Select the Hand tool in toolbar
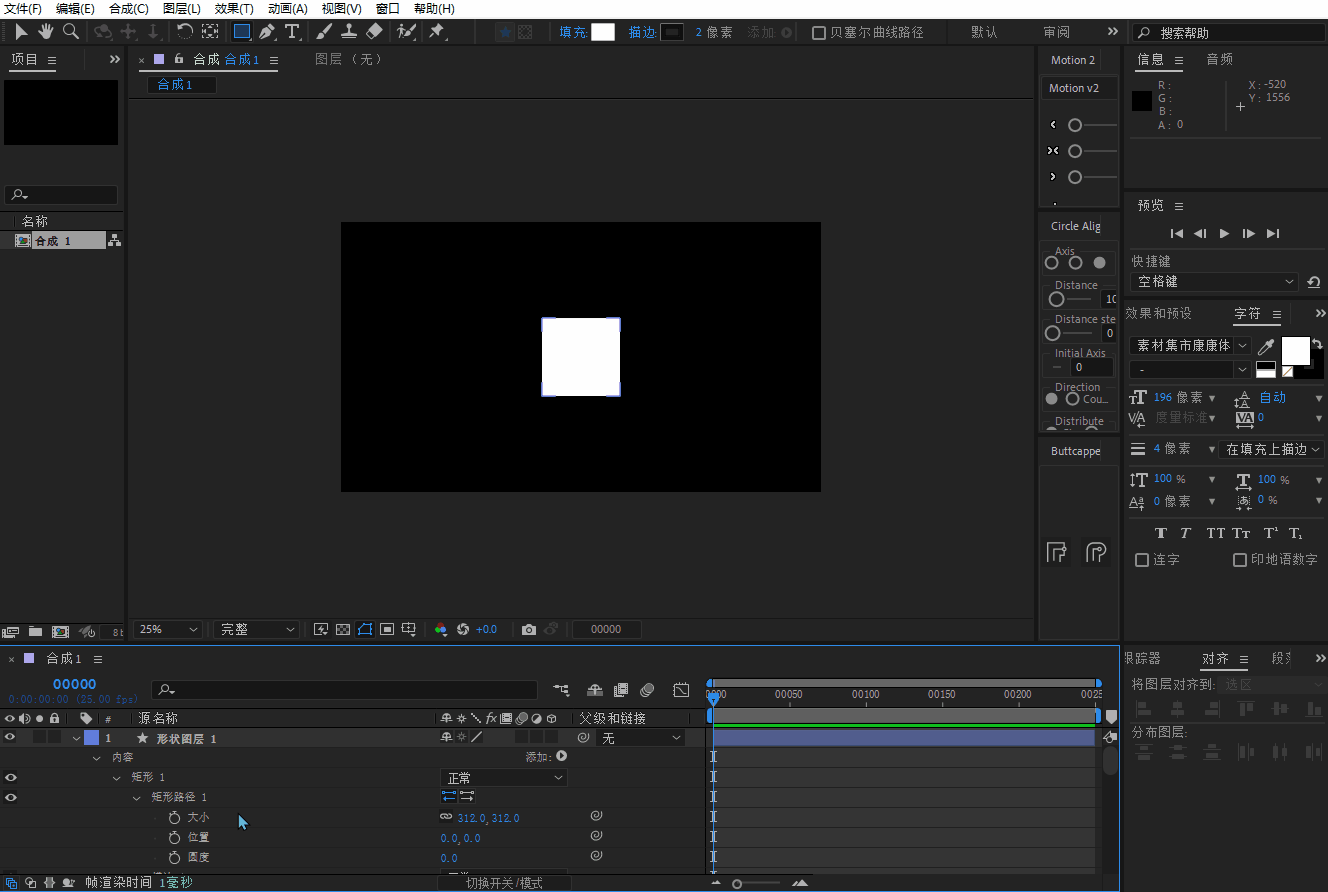This screenshot has width=1328, height=892. [x=46, y=32]
